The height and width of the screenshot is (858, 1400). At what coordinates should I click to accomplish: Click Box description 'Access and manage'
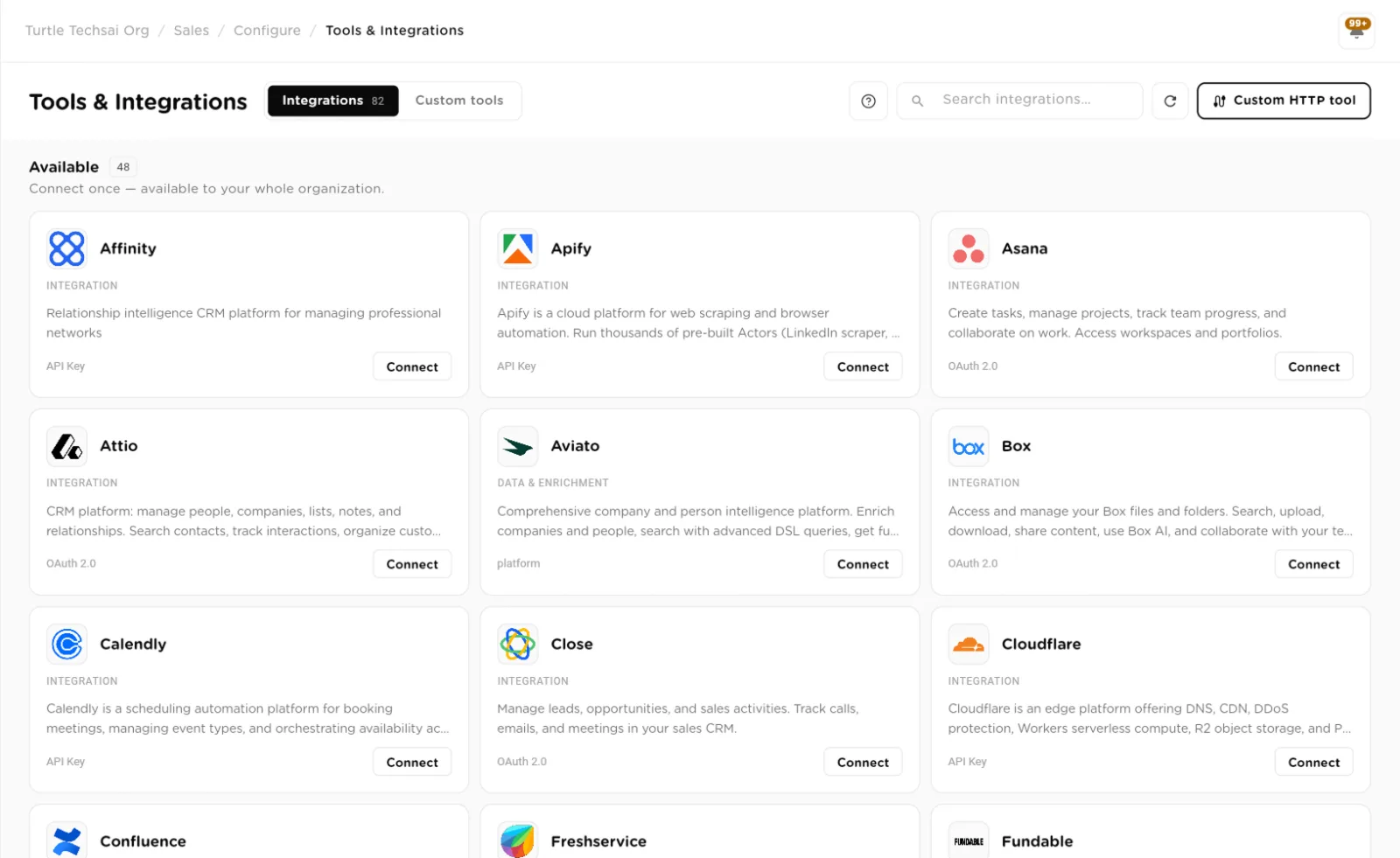coord(1150,521)
